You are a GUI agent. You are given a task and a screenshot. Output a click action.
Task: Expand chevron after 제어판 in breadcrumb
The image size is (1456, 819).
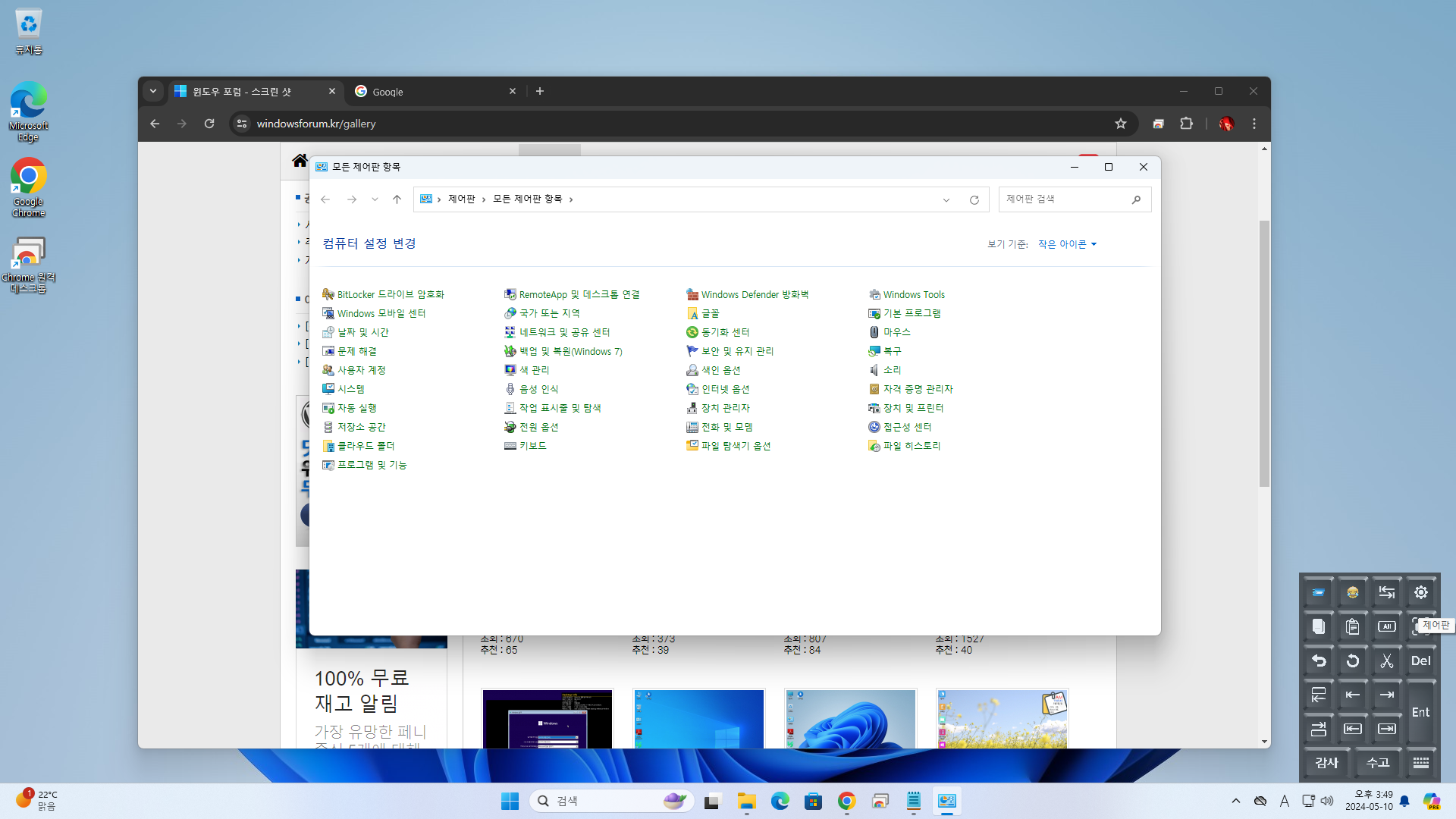484,199
